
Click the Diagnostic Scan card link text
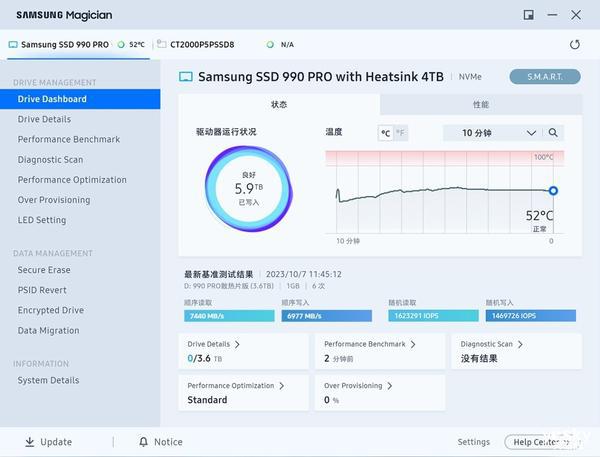tap(486, 344)
